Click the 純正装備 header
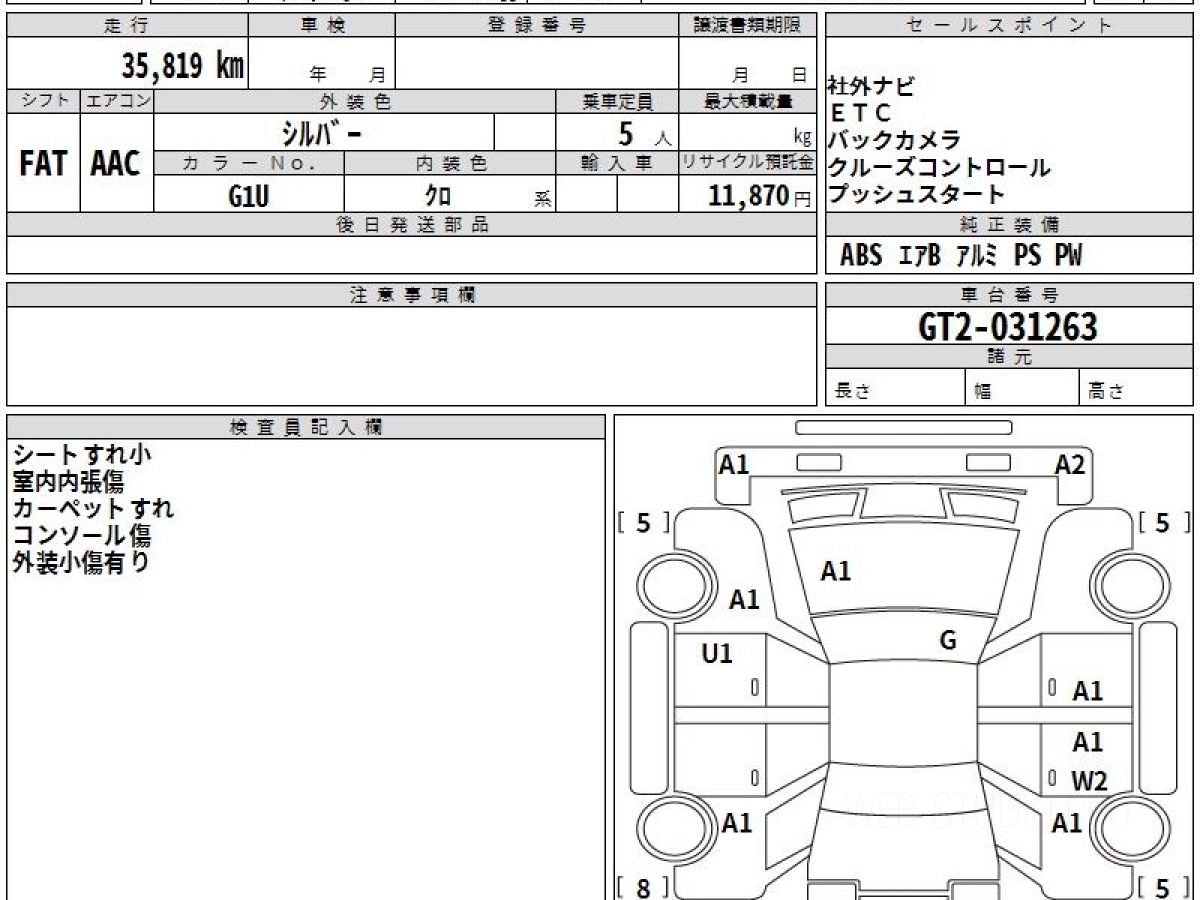The image size is (1200, 900). tap(1009, 225)
